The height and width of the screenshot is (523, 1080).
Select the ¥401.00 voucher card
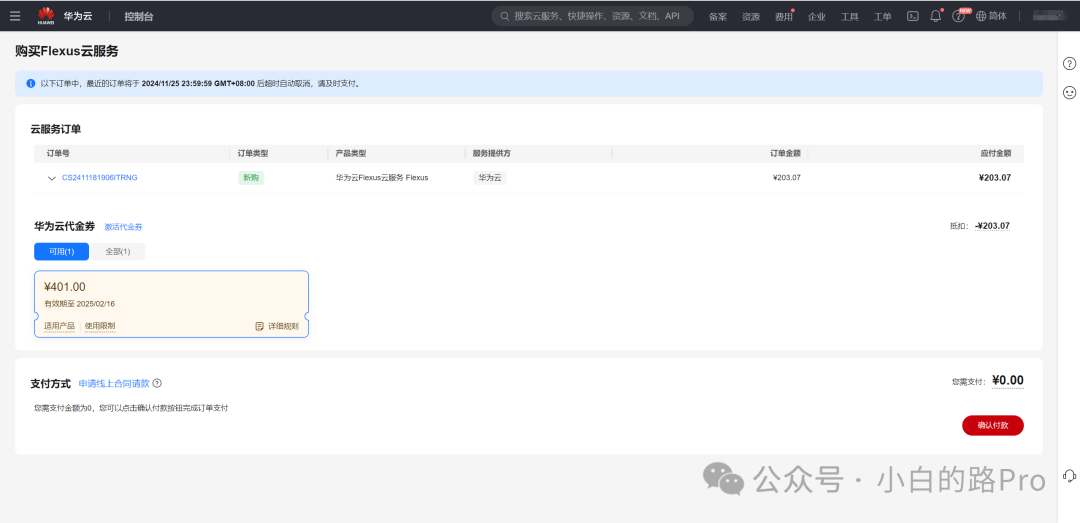pos(172,304)
